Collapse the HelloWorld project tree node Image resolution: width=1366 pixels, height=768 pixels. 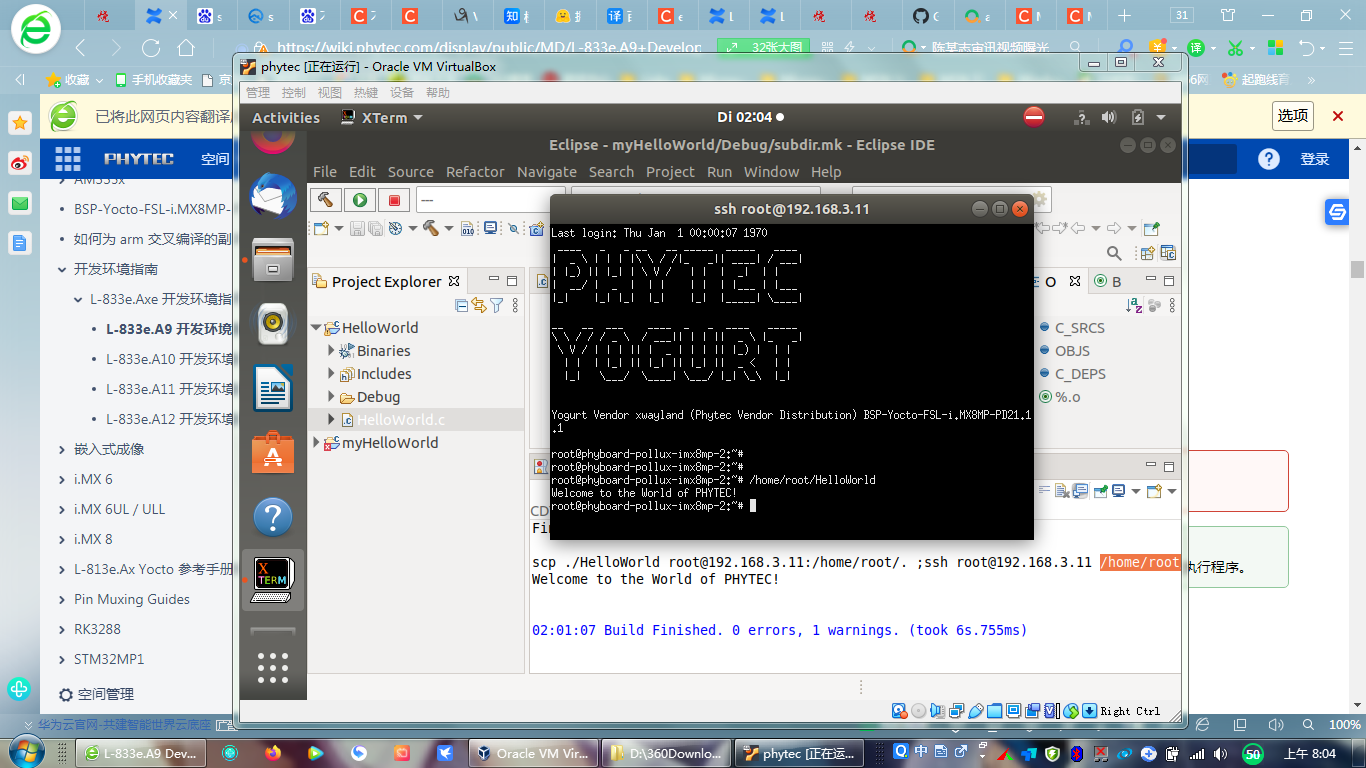316,328
